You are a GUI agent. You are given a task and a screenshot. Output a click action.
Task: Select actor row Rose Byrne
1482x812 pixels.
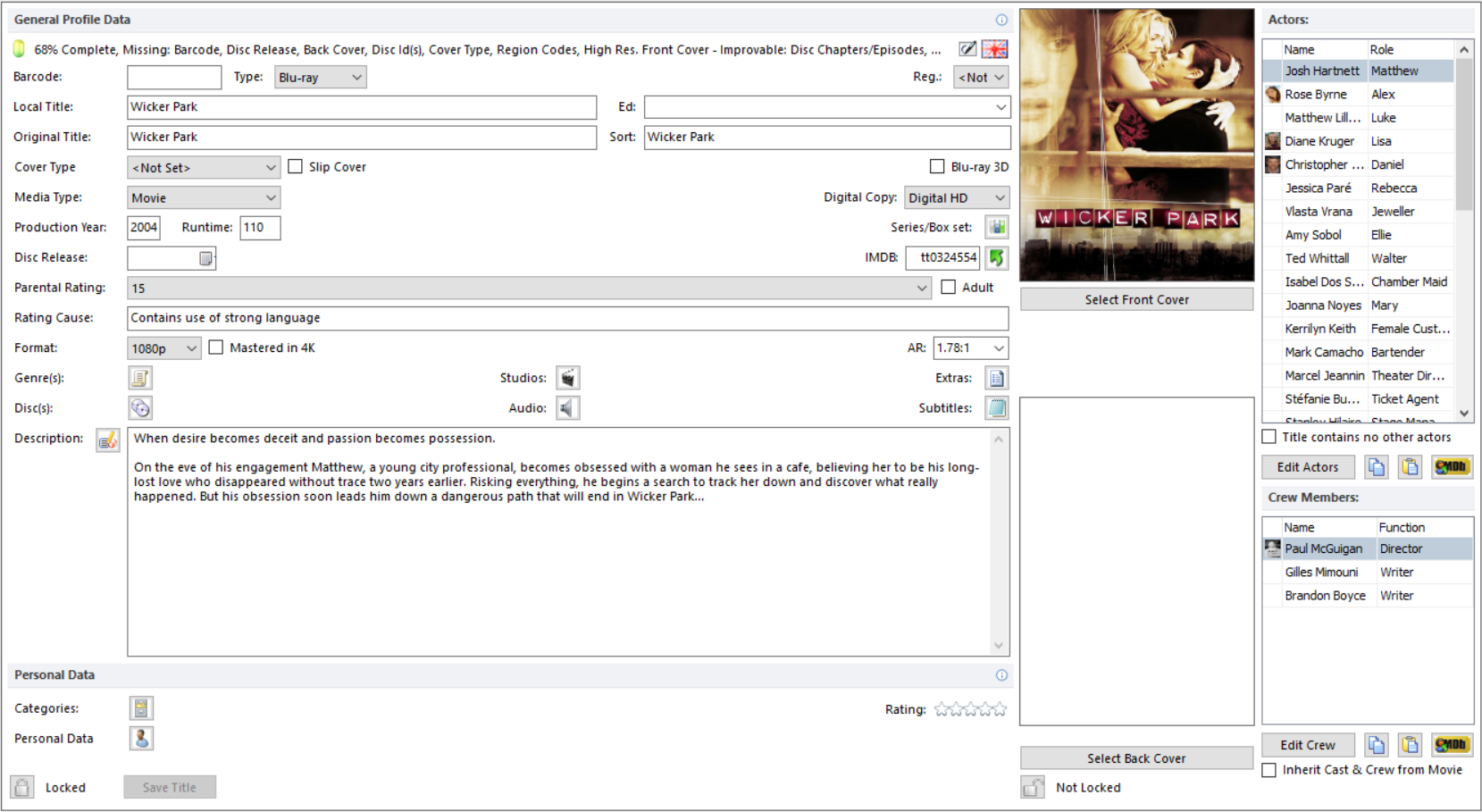1359,94
